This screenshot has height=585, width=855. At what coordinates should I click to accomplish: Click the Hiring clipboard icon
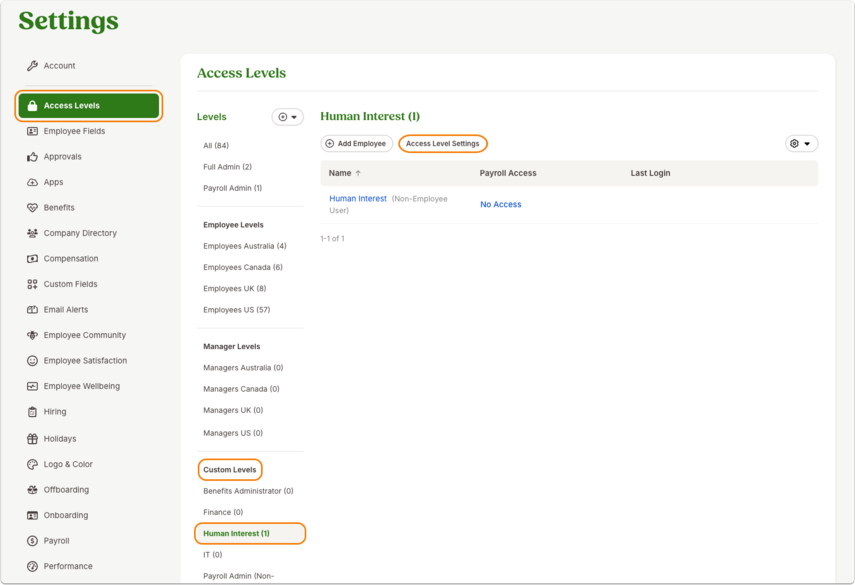(32, 412)
